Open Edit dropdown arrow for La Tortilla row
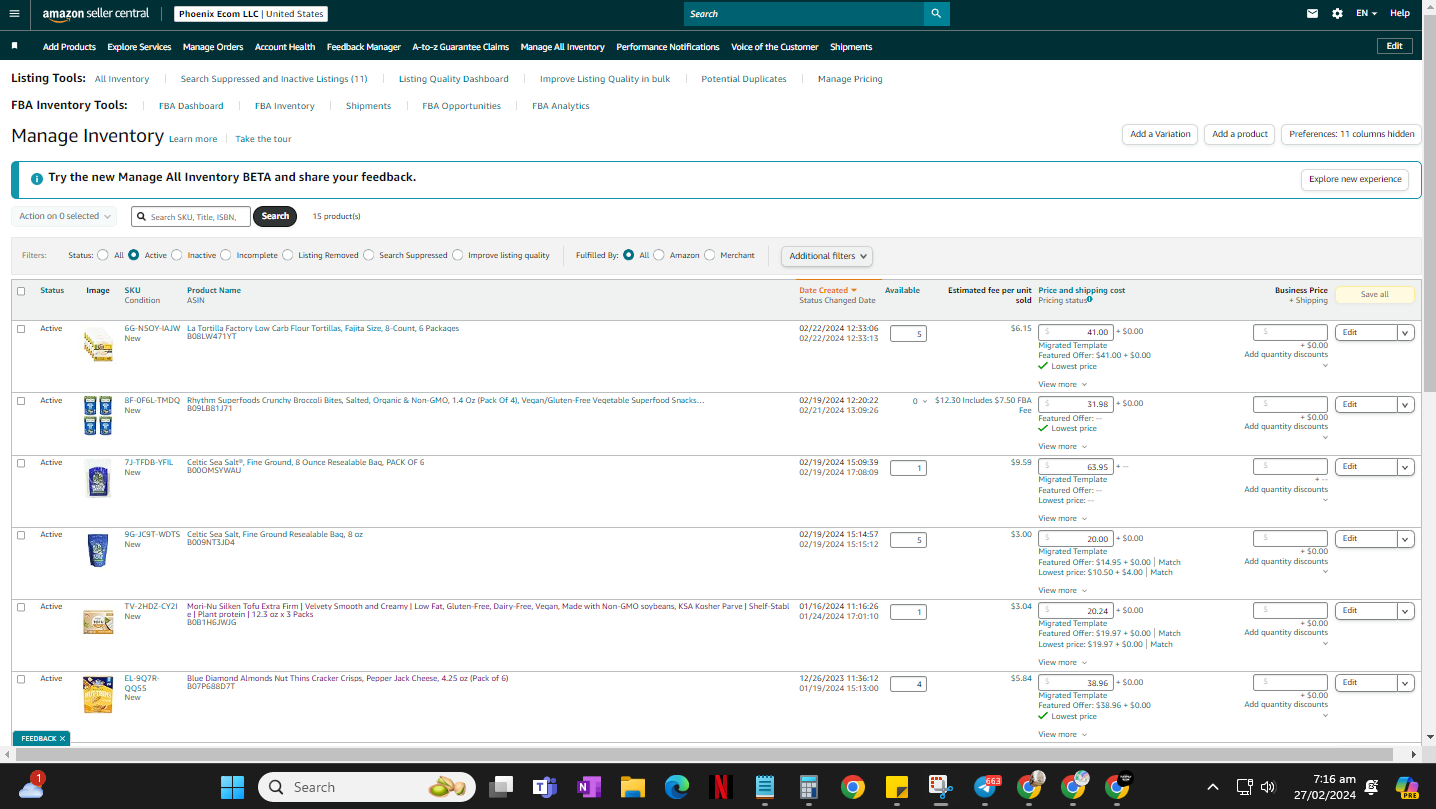Image resolution: width=1436 pixels, height=809 pixels. point(1406,333)
